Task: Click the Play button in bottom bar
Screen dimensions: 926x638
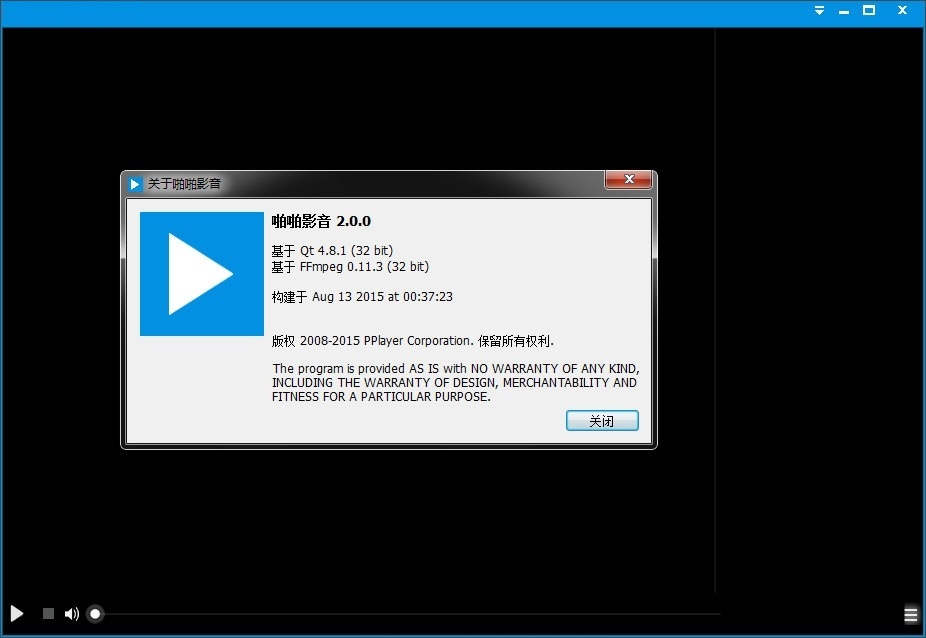Action: tap(17, 613)
